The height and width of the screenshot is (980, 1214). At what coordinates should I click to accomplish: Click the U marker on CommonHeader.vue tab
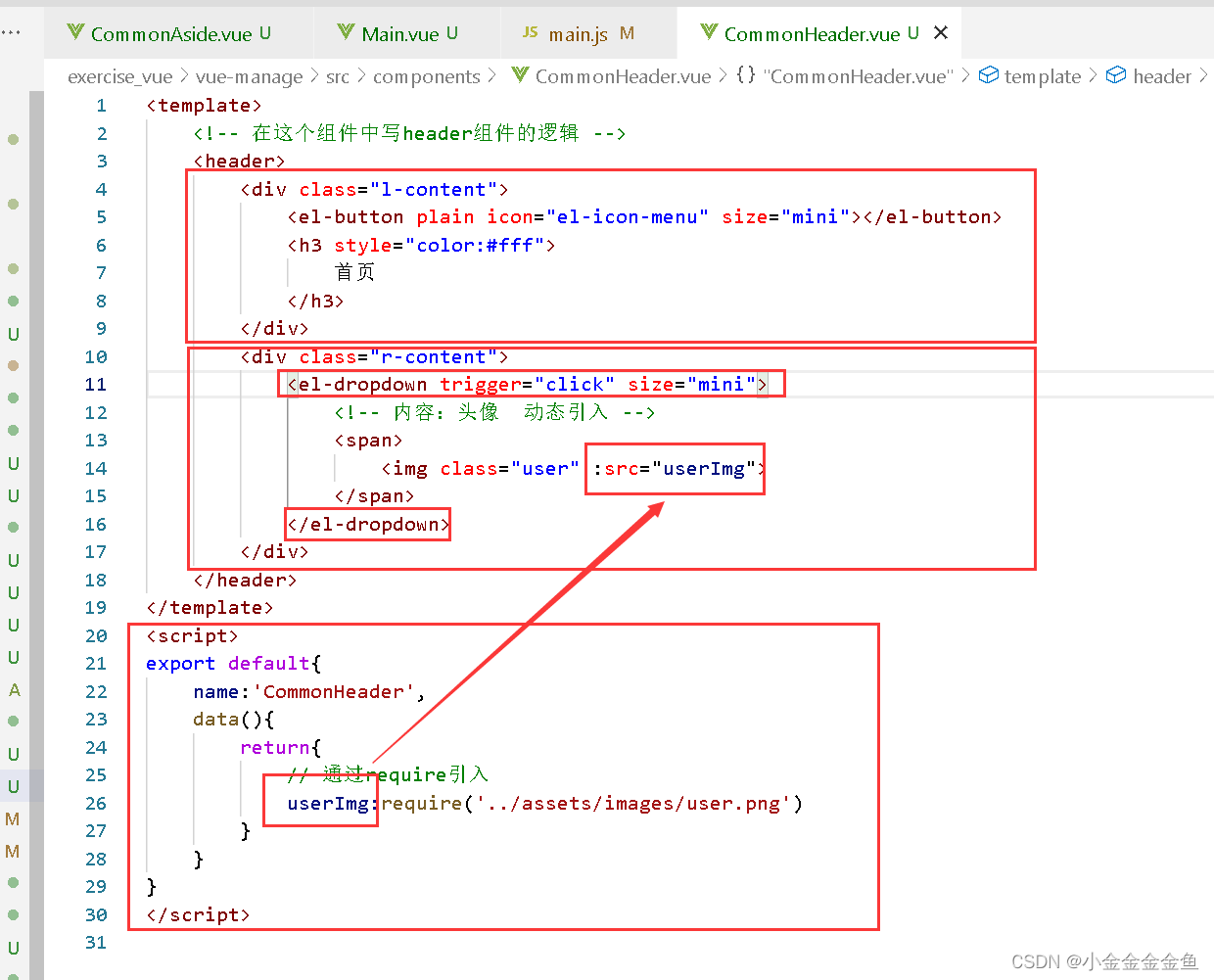point(912,32)
